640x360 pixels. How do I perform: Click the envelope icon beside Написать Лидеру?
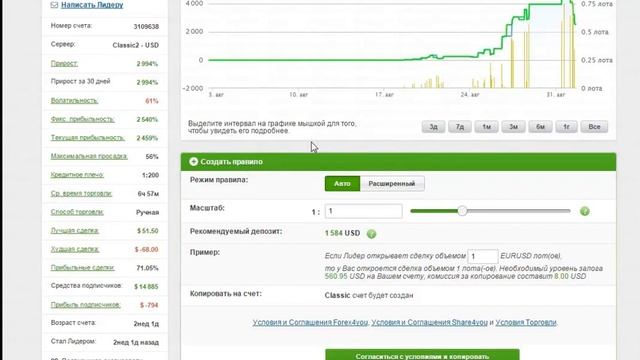tap(54, 5)
